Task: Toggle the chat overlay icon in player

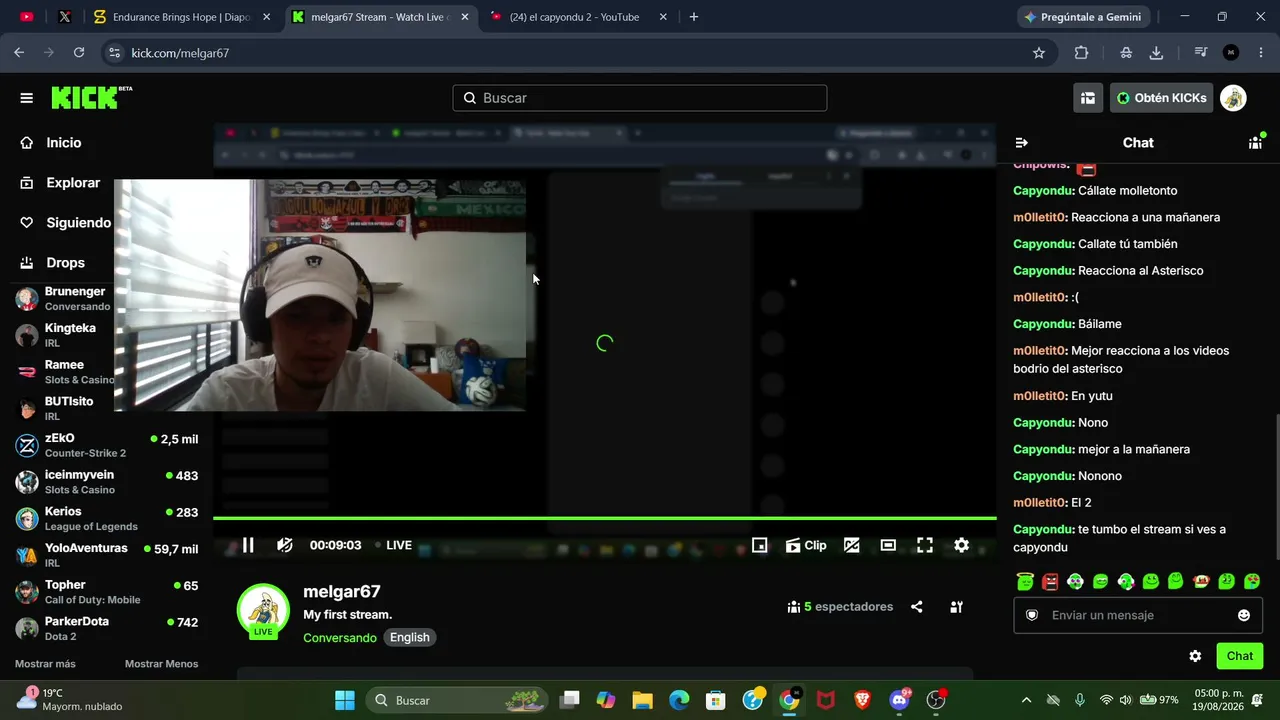Action: coord(852,545)
